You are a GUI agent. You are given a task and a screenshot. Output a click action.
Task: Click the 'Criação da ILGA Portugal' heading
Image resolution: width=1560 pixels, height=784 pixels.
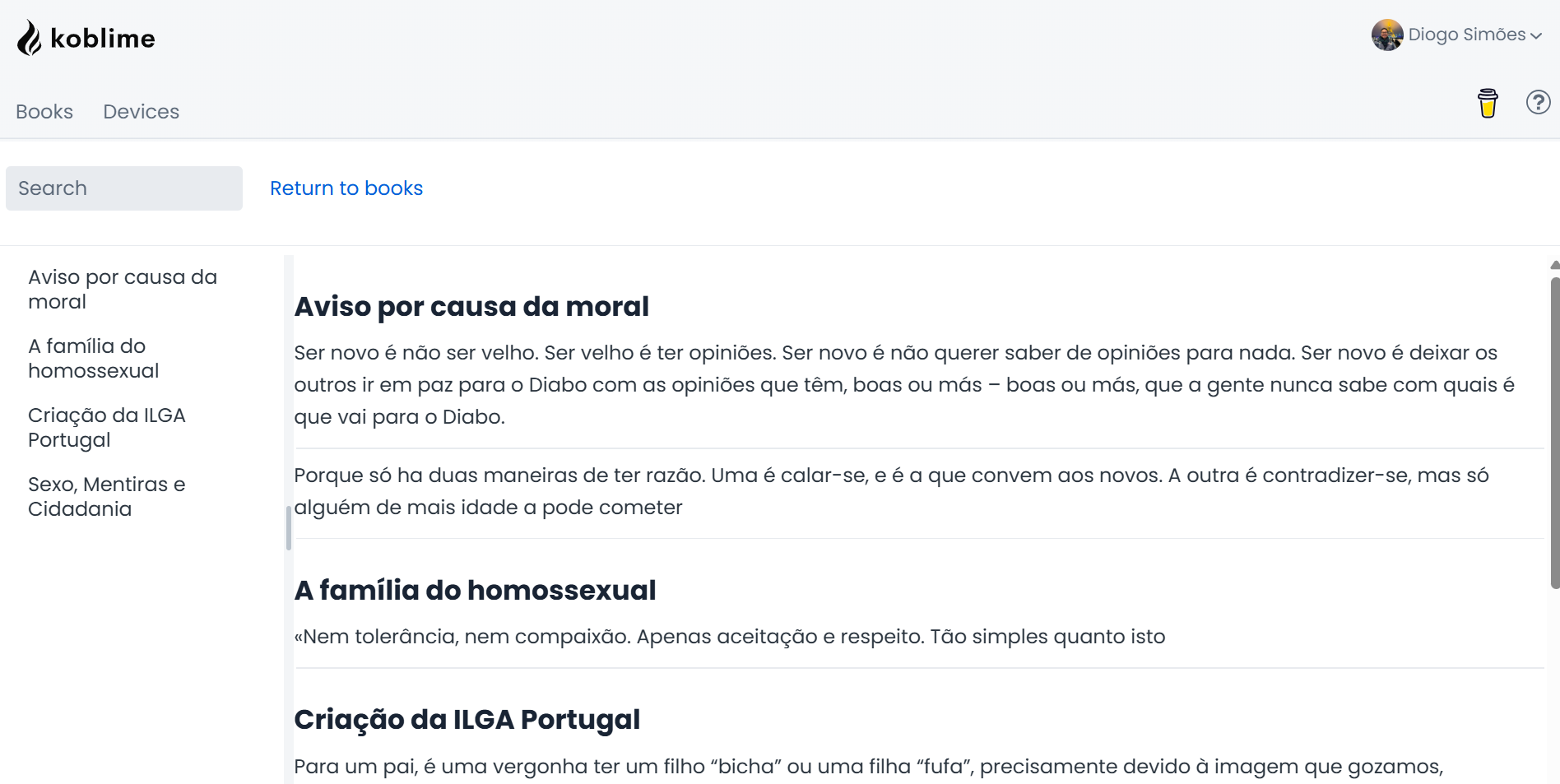click(467, 720)
